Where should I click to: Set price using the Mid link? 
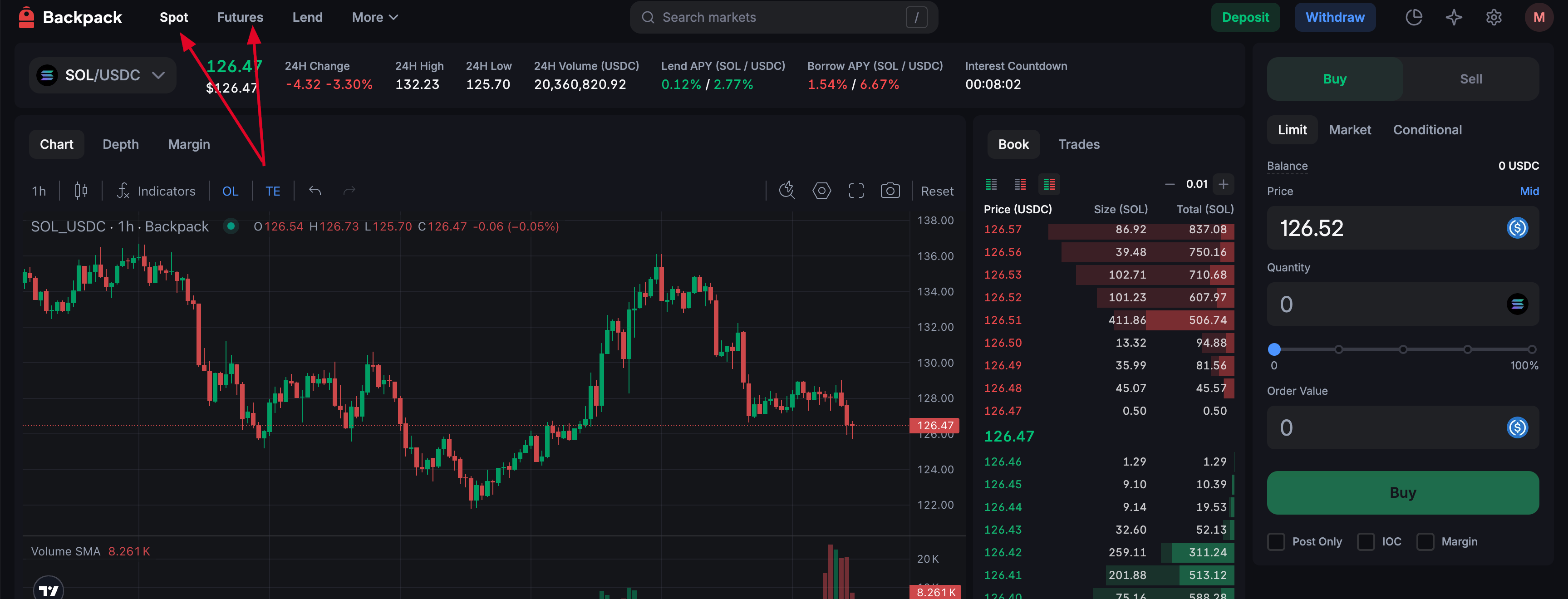tap(1529, 191)
